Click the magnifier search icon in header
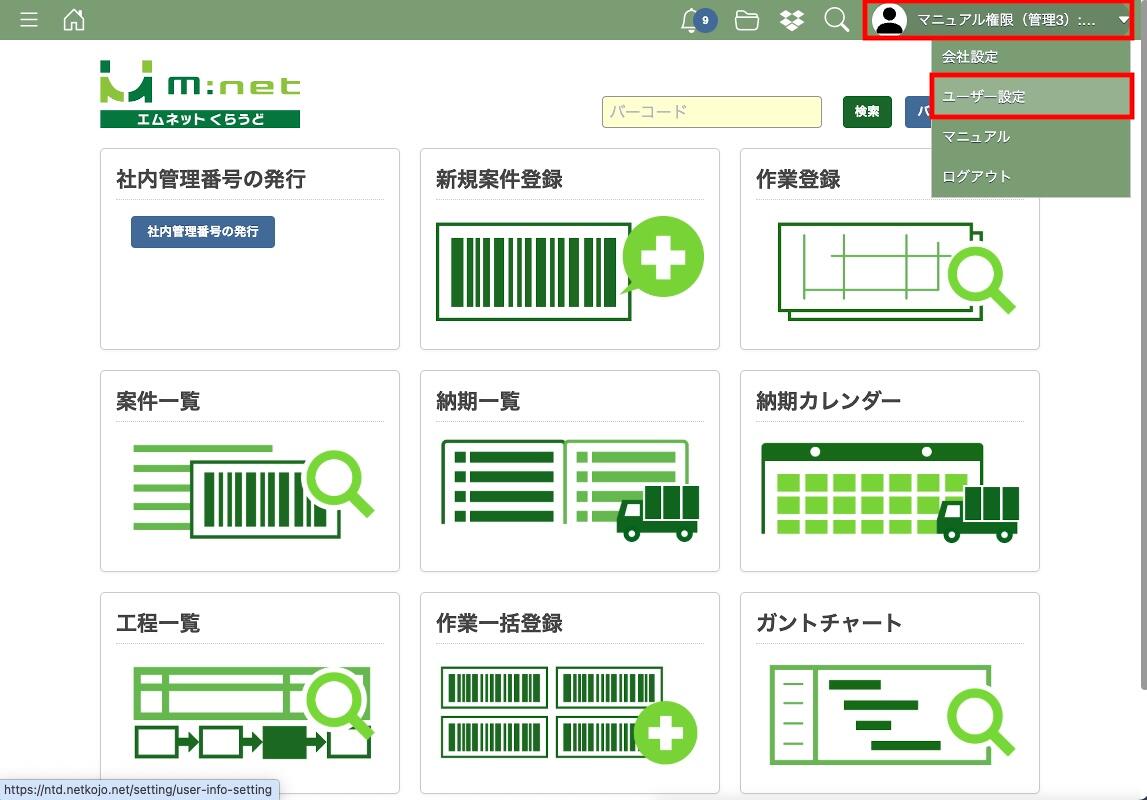The height and width of the screenshot is (800, 1147). [x=836, y=20]
